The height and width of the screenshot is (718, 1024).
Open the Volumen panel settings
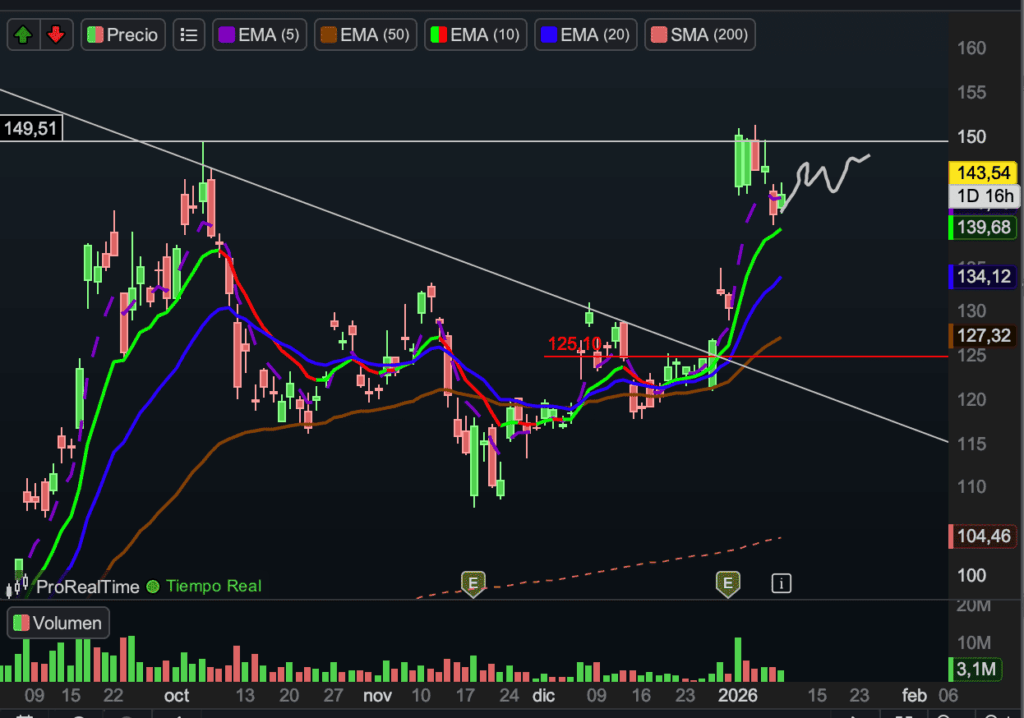pos(57,623)
